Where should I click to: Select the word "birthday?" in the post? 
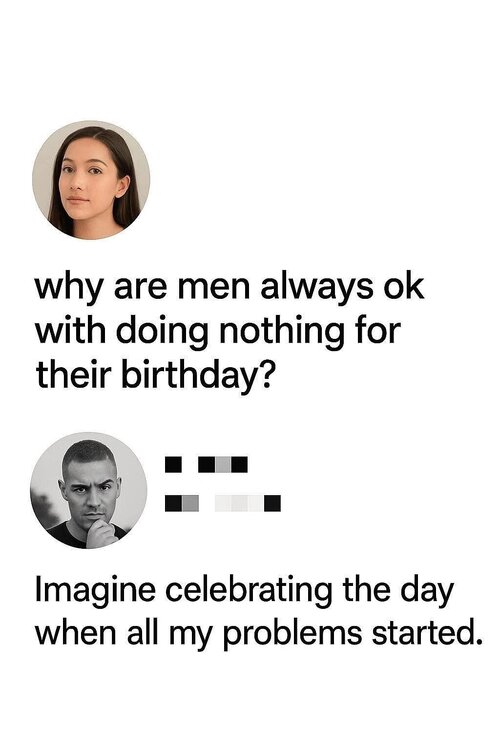tap(199, 376)
